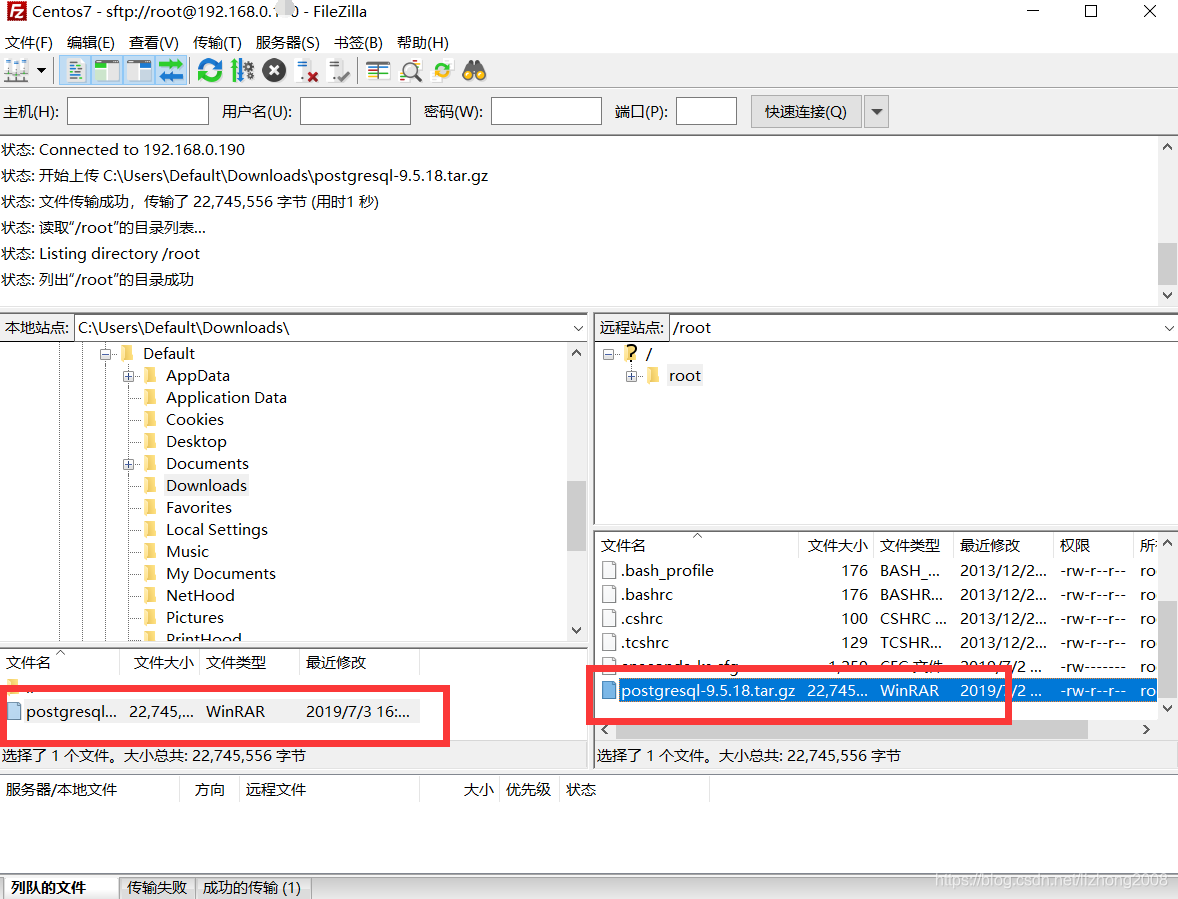
Task: Toggle synchronized browsing icon
Action: (443, 71)
